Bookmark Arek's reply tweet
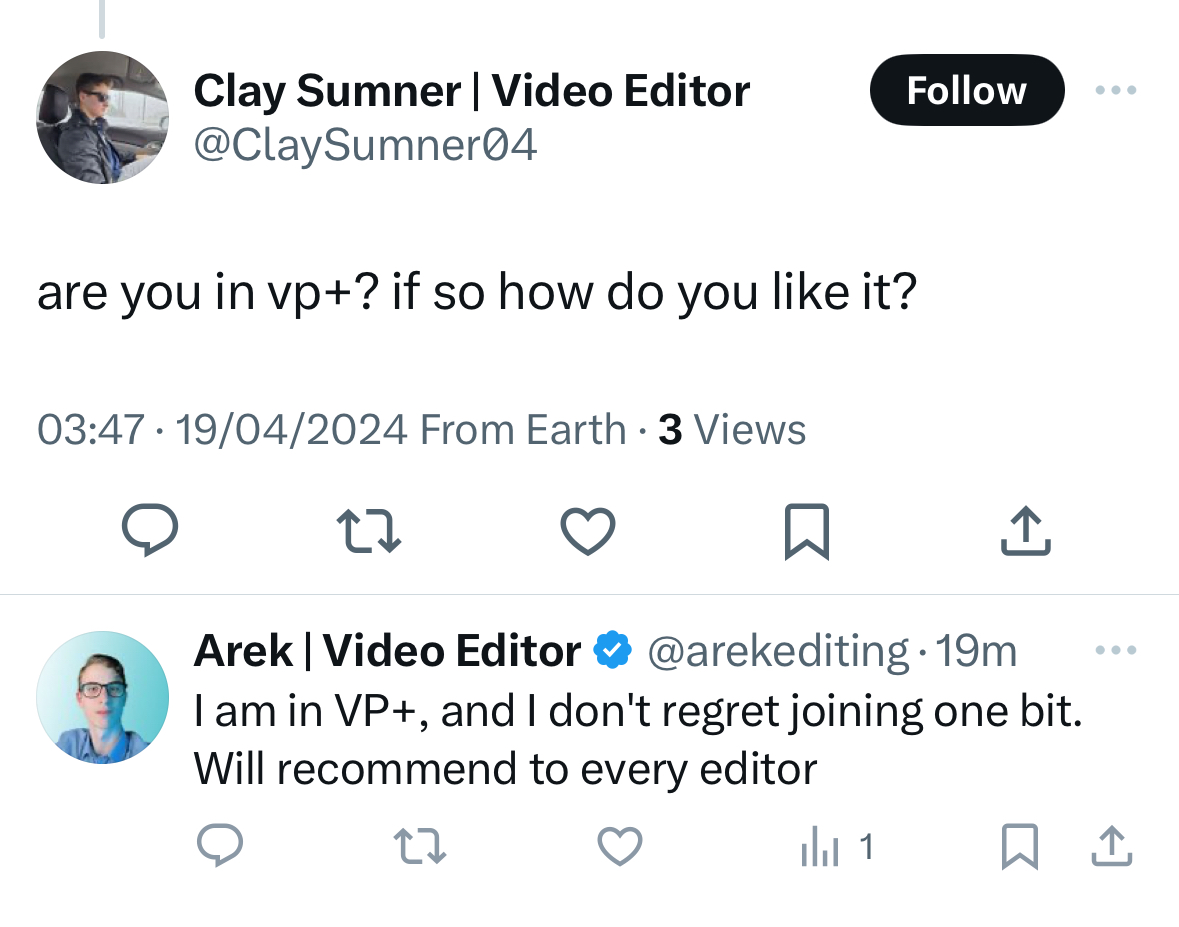The image size is (1179, 927). (x=1018, y=848)
